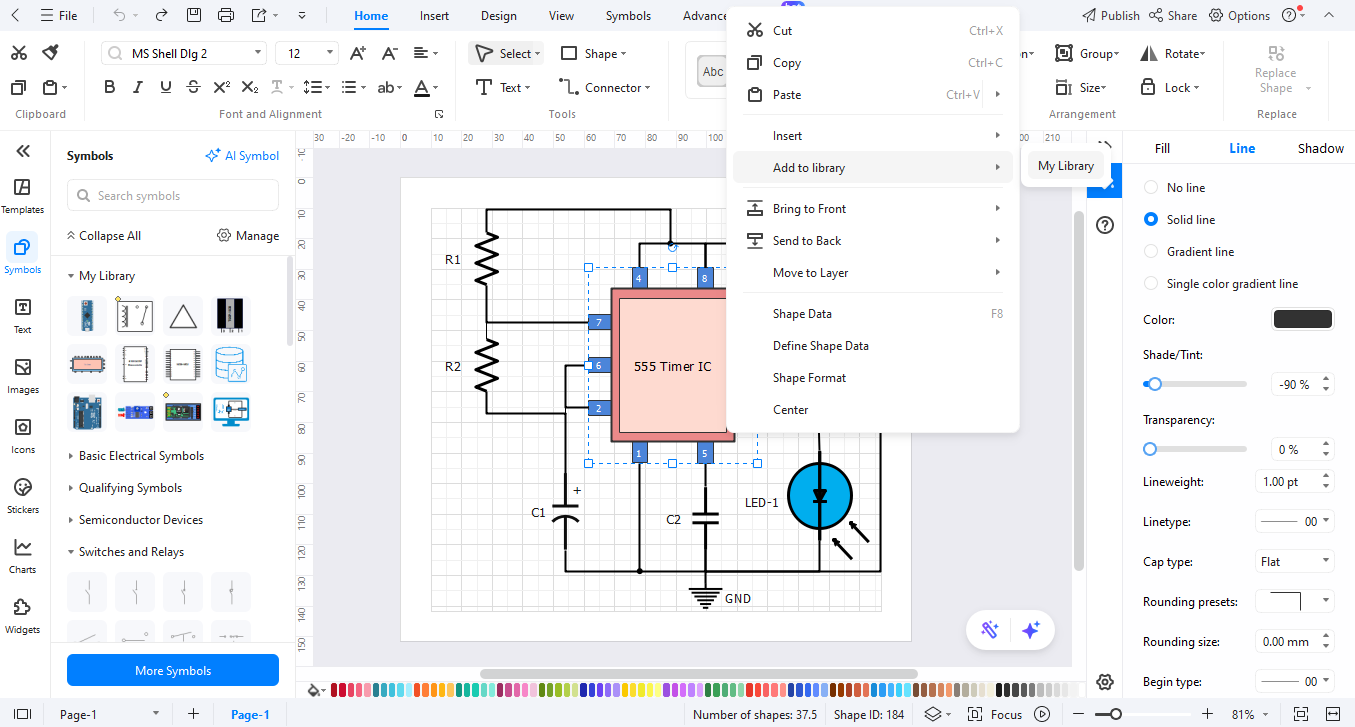The image size is (1355, 727).
Task: Click the Cut scissors icon in Clipboard group
Action: pos(20,53)
